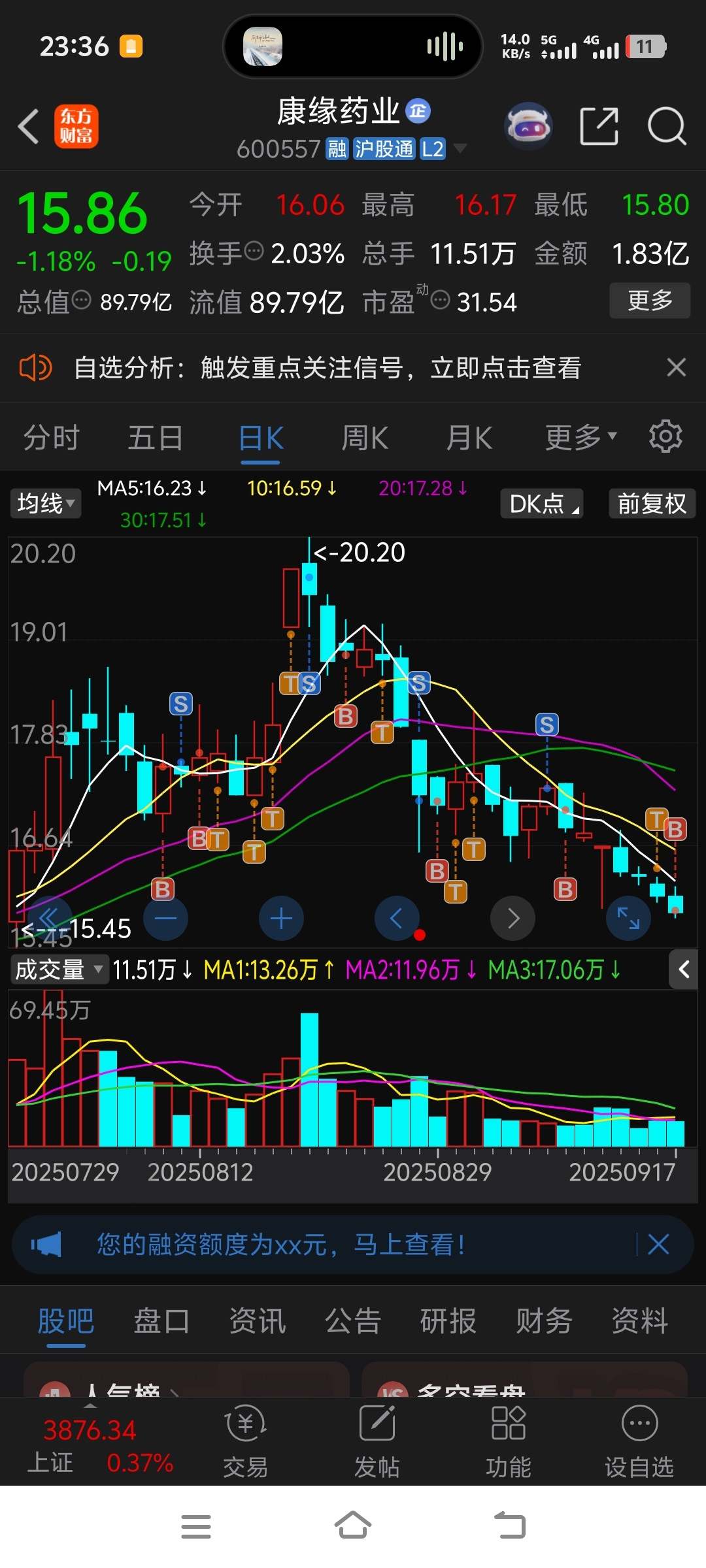Open 均线 indicator dropdown

click(x=46, y=504)
